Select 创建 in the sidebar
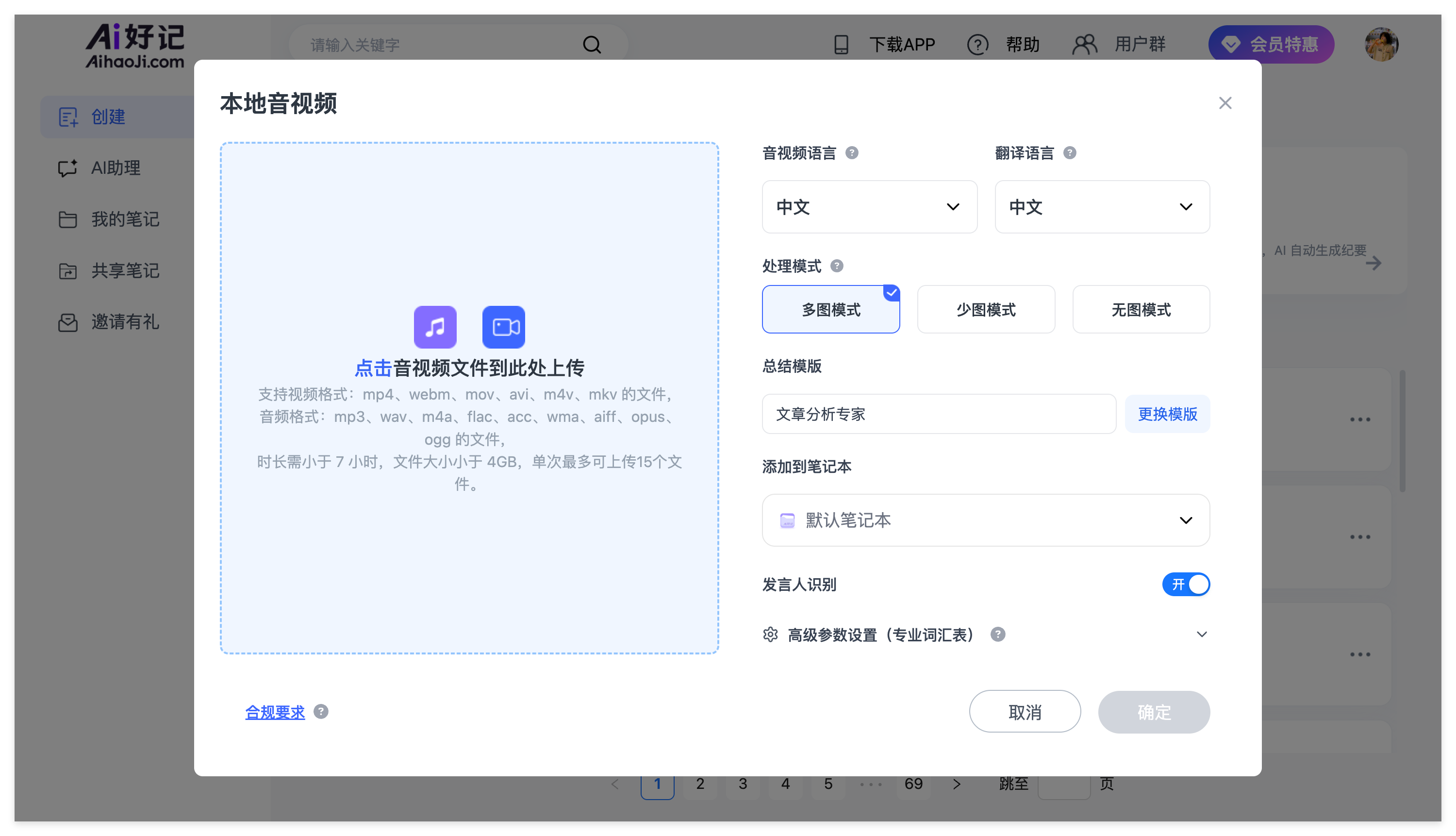1456x836 pixels. pos(117,117)
